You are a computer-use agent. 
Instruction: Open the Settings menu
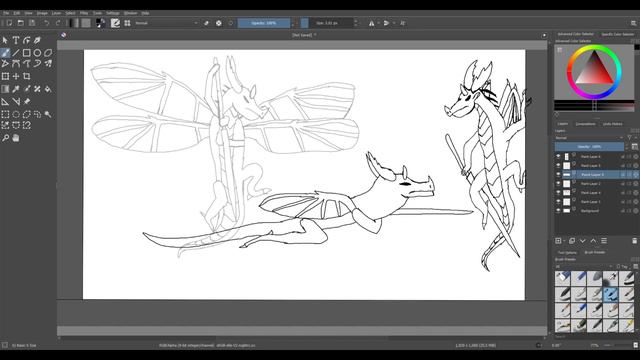113,13
